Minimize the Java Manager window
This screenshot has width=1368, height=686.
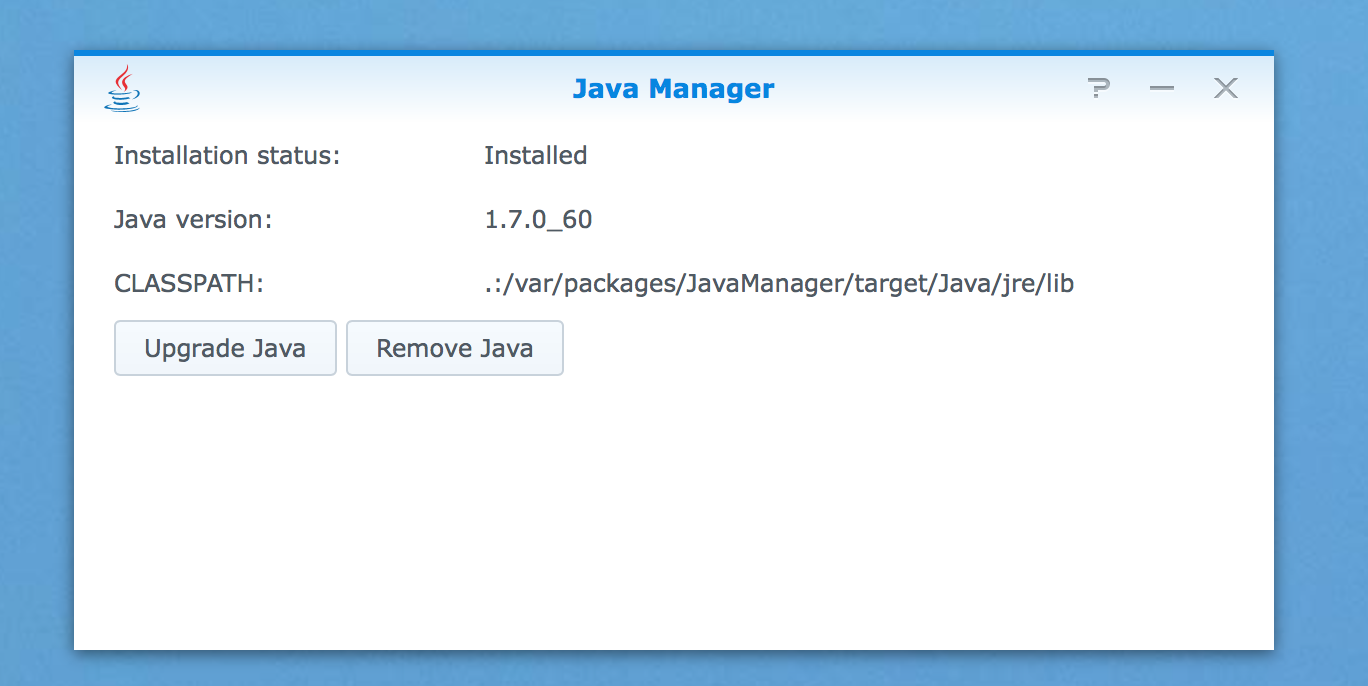pos(1161,88)
